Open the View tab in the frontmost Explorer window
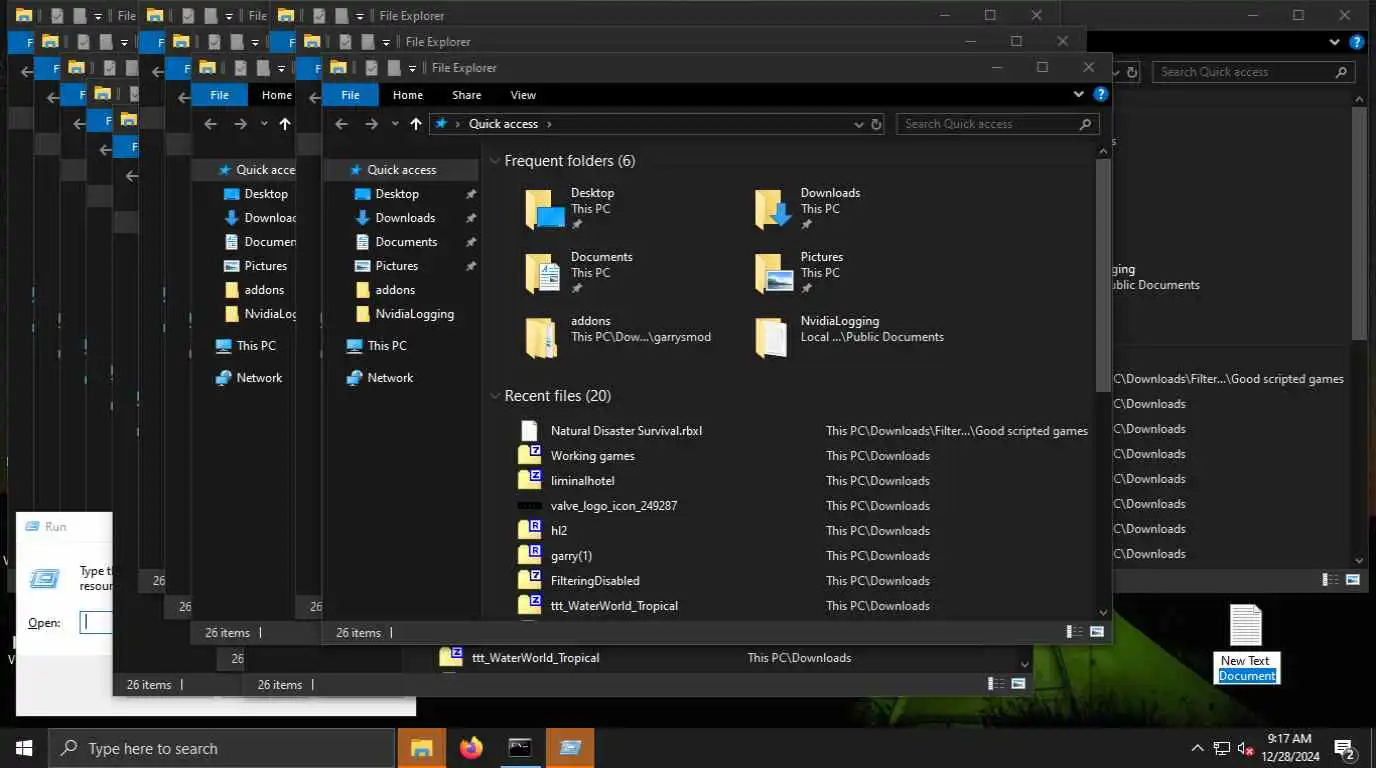Screen dimensions: 1376x768 [x=524, y=95]
